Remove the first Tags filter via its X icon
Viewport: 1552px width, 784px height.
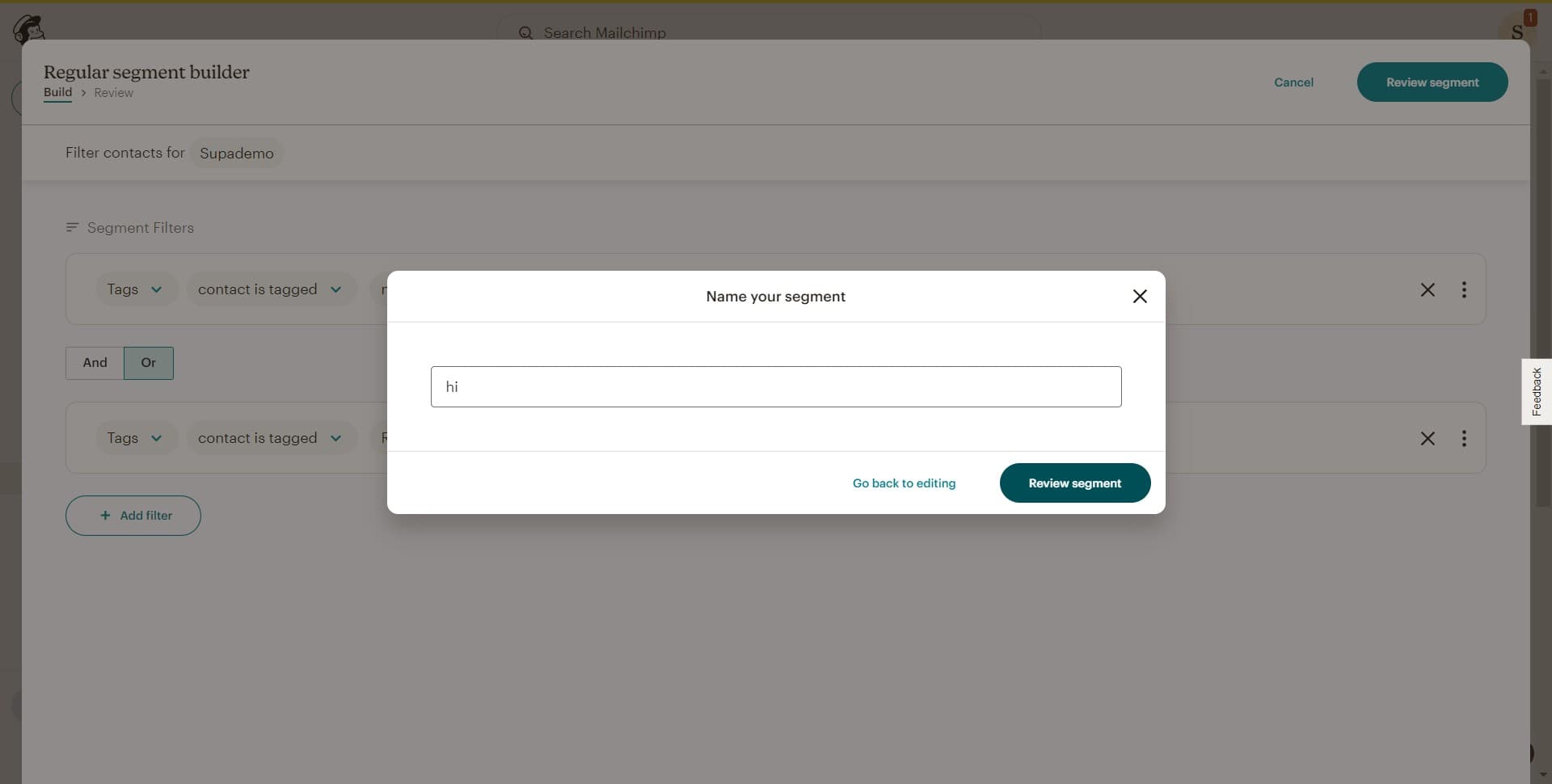(1428, 289)
